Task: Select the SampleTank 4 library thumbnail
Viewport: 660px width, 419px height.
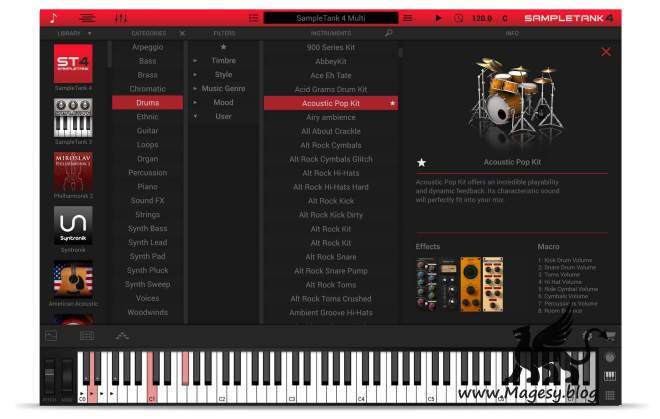Action: point(73,64)
